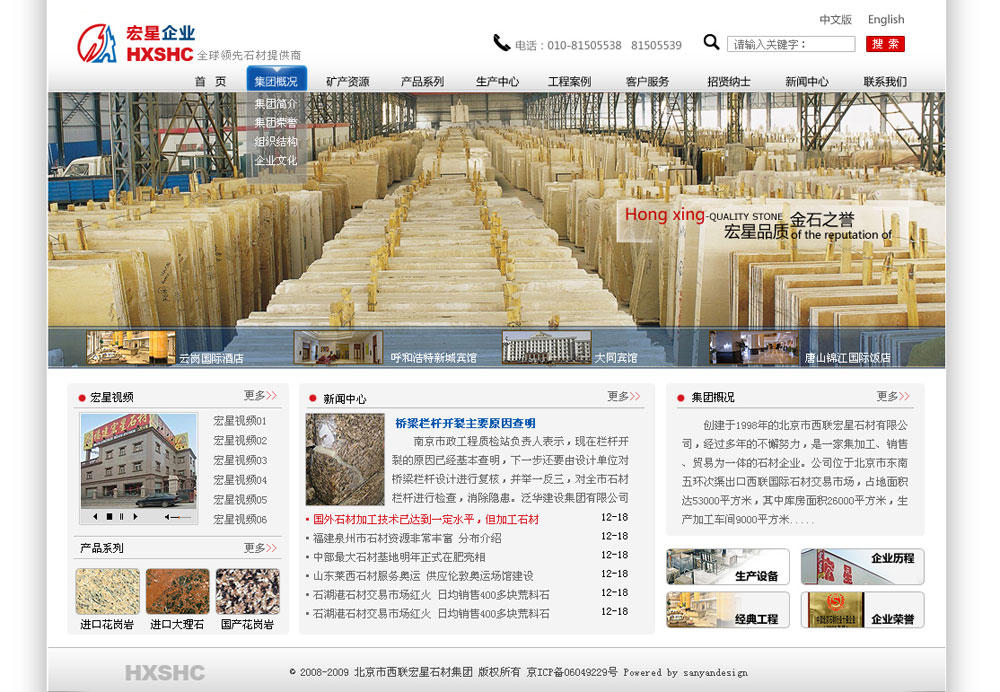Open the 进口大理石 product thumbnail
This screenshot has width=1000, height=692.
click(177, 592)
